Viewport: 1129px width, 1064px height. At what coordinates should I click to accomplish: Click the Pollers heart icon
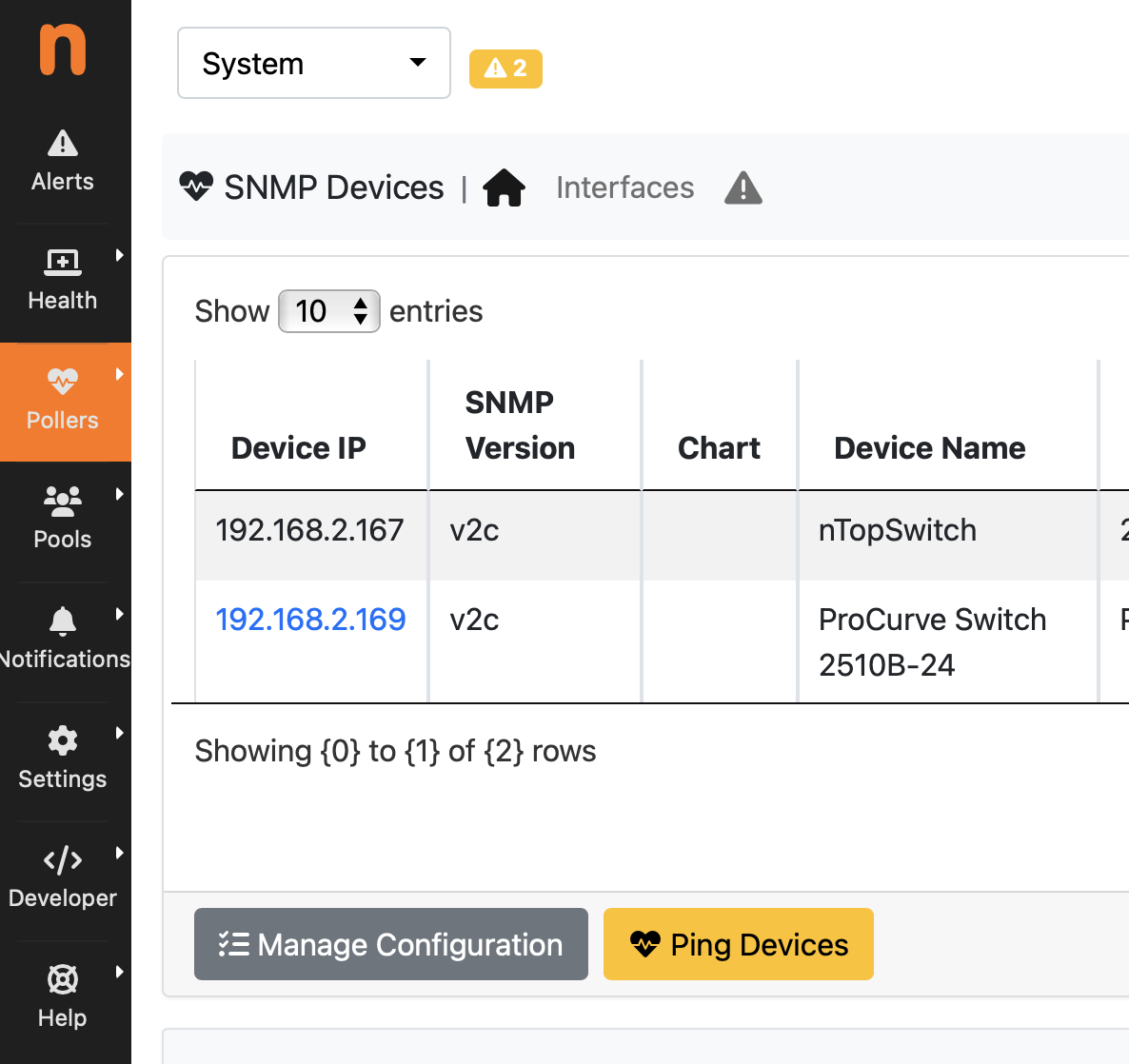[x=62, y=380]
